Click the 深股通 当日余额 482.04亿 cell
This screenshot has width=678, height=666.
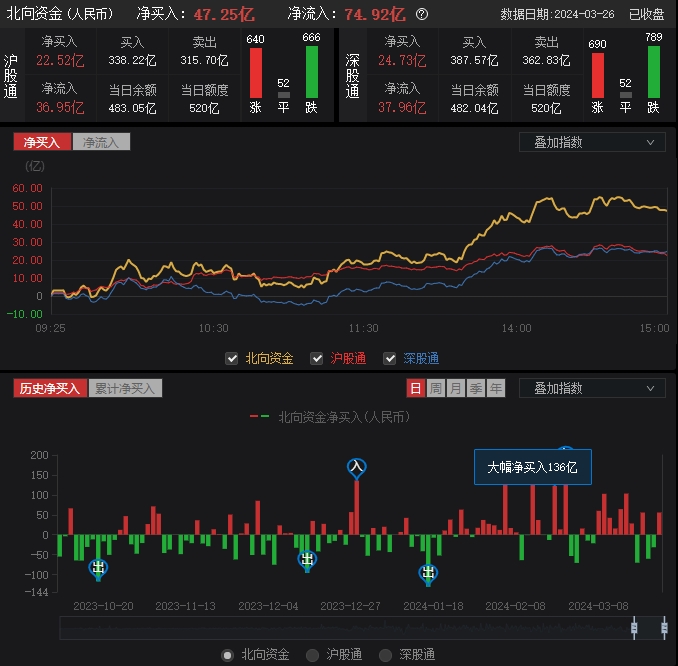point(475,99)
